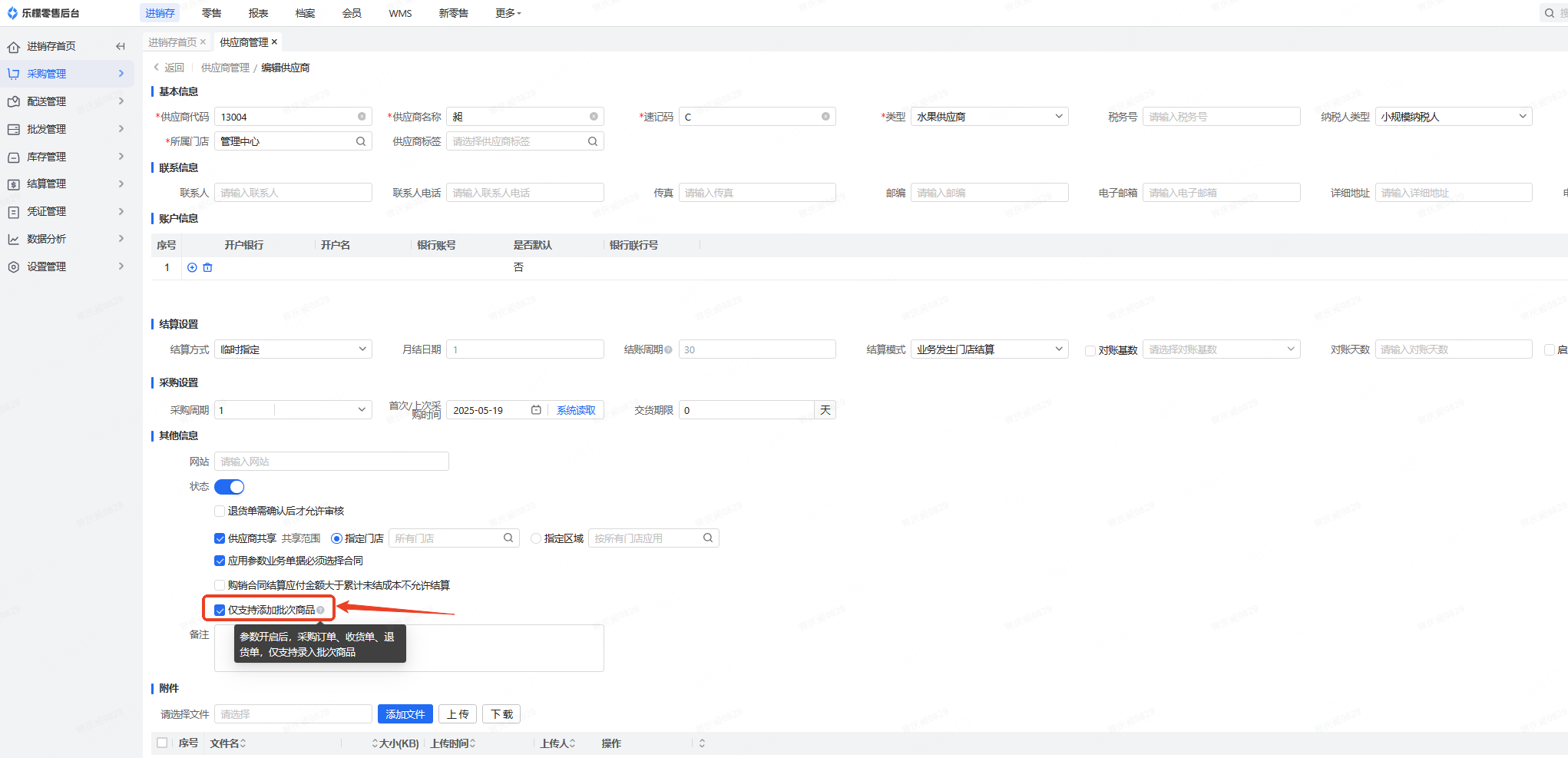Open the 采购周期 unit dropdown
The image size is (1568, 758).
pos(323,410)
